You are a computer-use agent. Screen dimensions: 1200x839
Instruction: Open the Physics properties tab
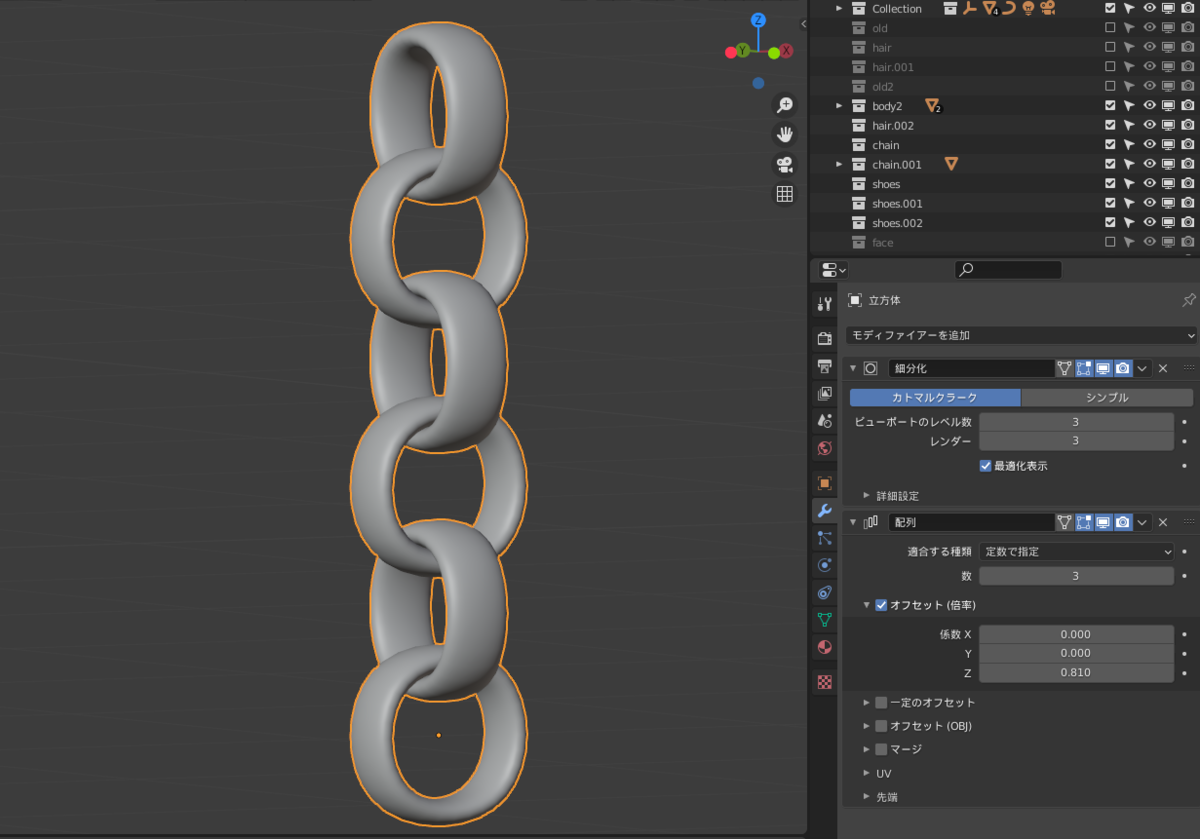click(x=824, y=565)
